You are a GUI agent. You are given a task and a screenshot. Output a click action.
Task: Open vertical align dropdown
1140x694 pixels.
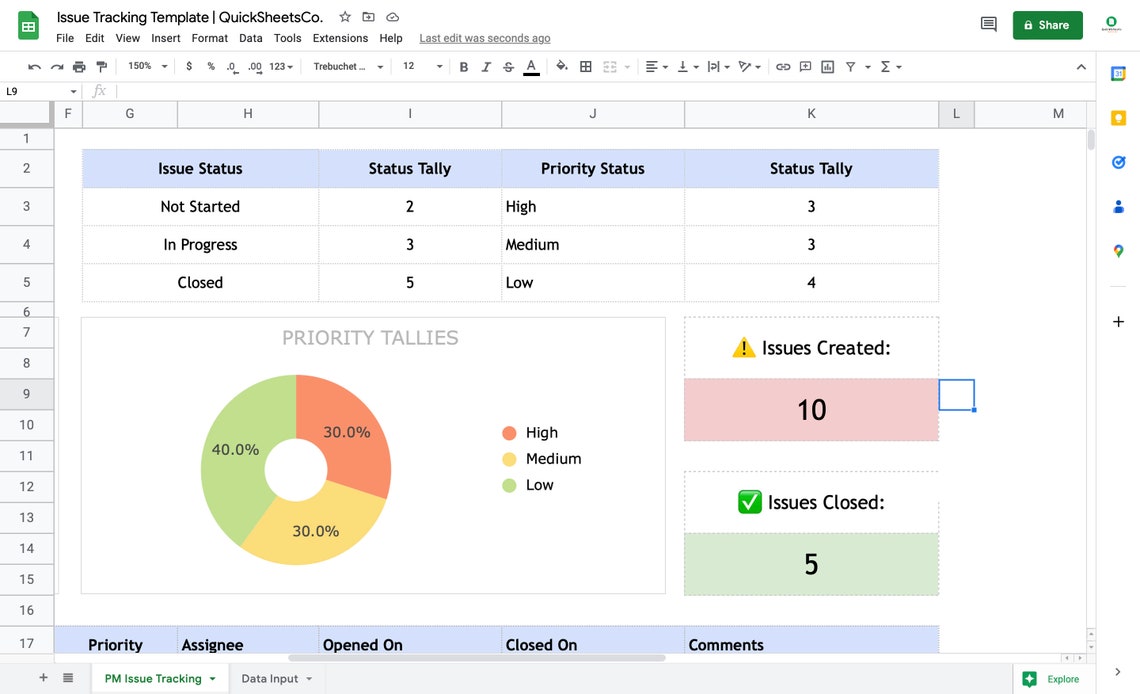(688, 67)
